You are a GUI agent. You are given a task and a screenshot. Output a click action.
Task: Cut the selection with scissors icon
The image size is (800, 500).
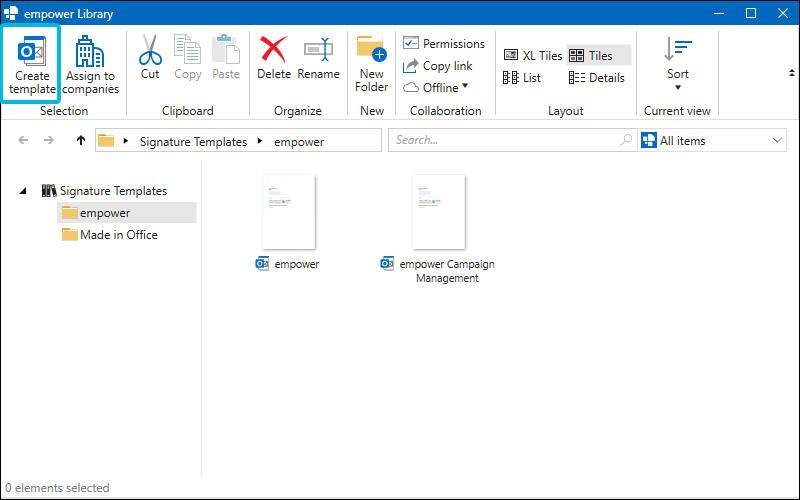point(150,49)
